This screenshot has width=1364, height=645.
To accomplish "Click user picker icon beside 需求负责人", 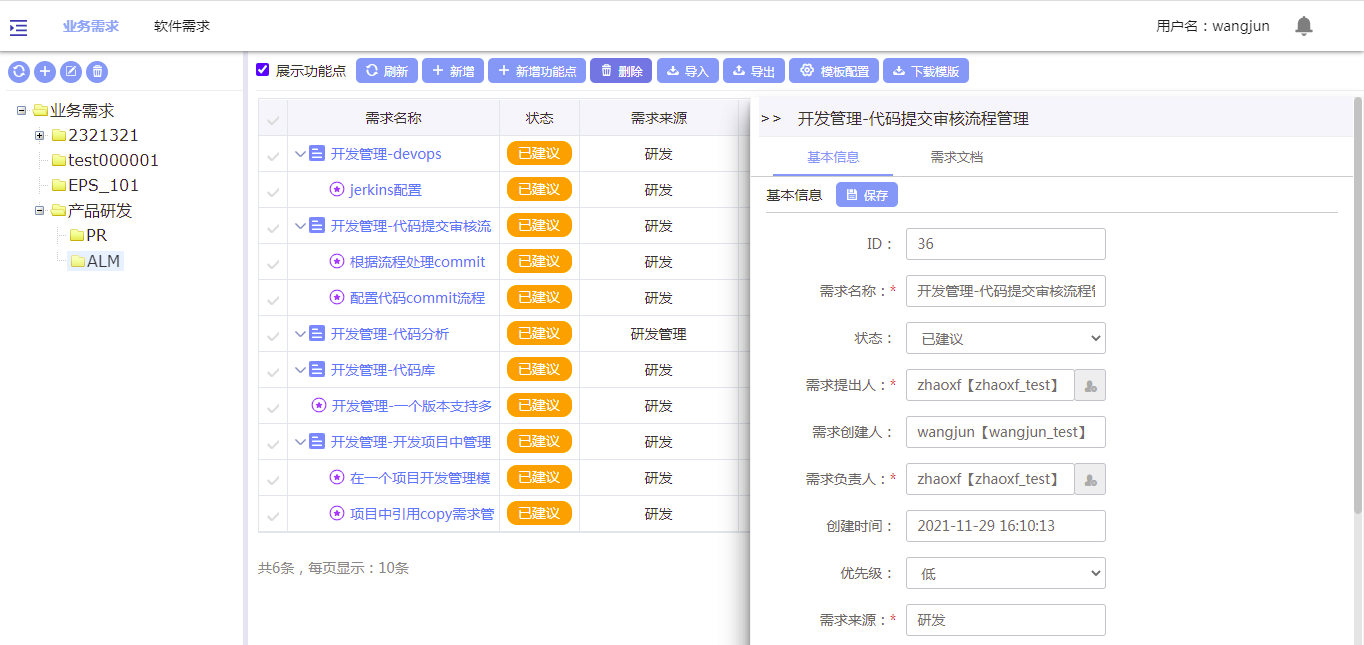I will click(x=1090, y=479).
